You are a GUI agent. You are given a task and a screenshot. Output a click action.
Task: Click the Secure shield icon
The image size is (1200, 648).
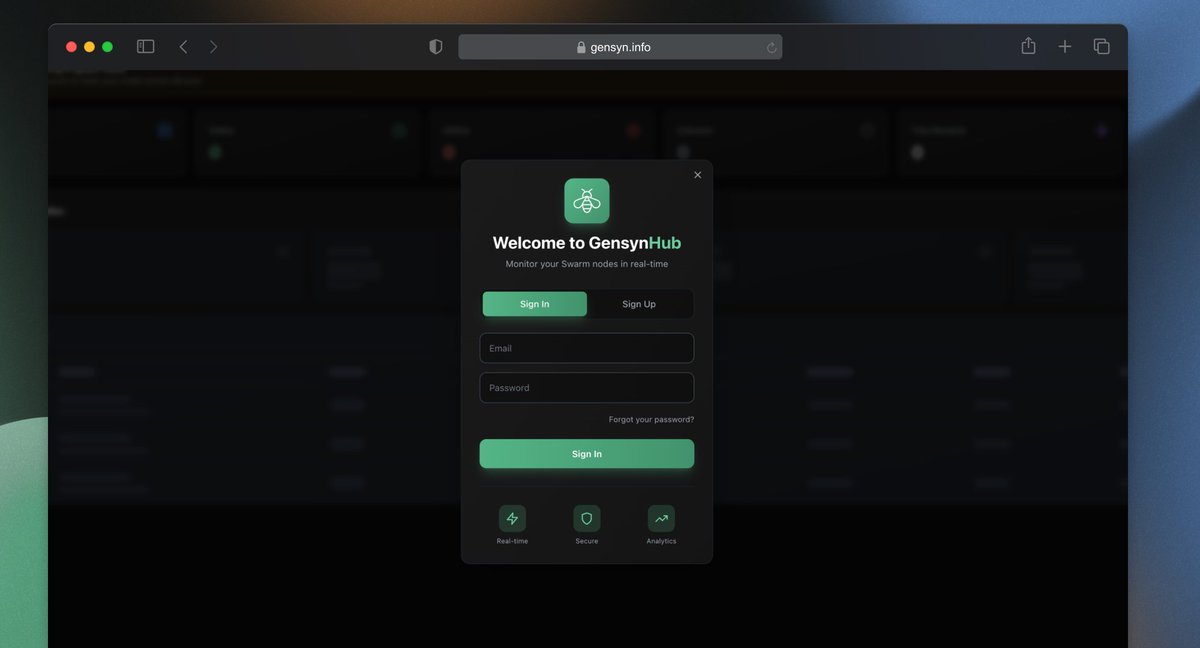[x=587, y=518]
